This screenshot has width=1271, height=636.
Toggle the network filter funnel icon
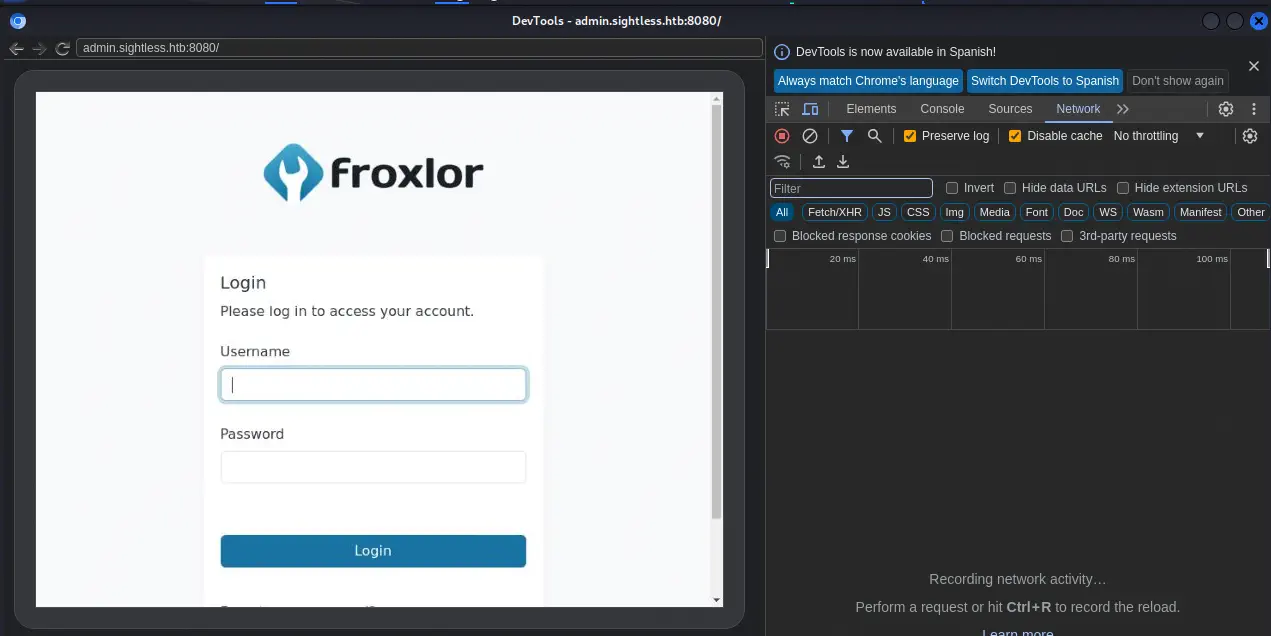[x=847, y=136]
